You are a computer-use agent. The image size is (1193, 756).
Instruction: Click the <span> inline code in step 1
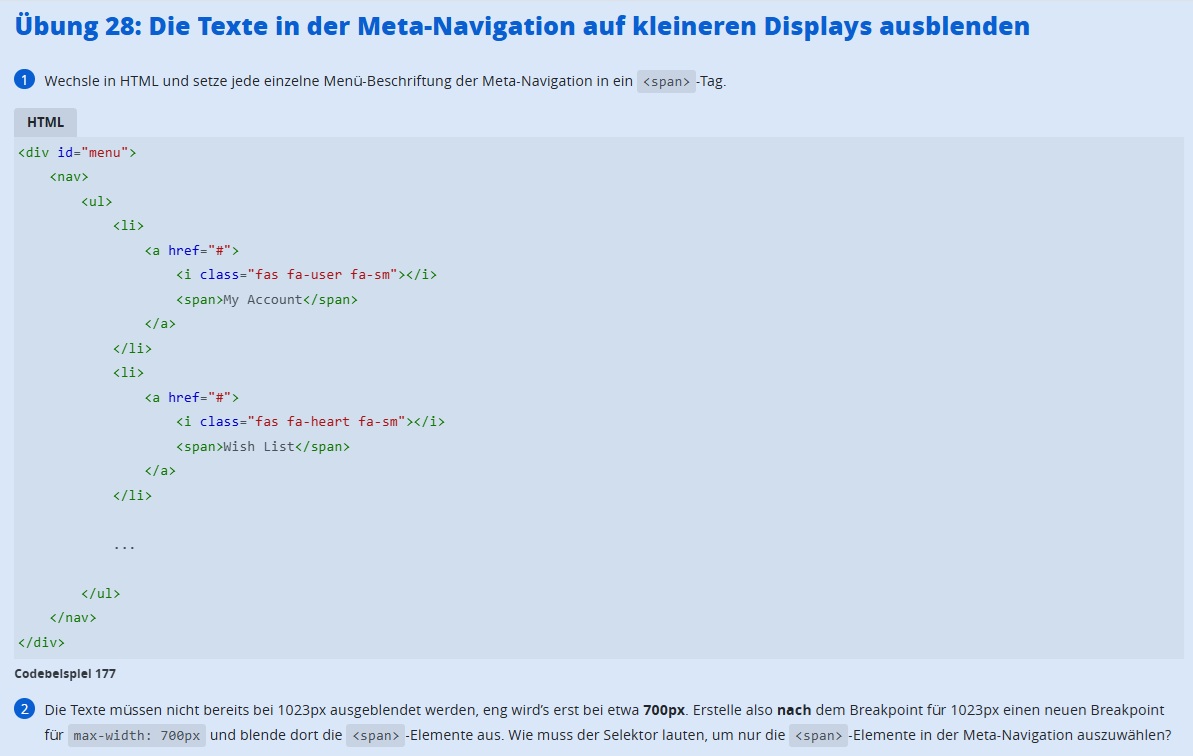pyautogui.click(x=666, y=82)
